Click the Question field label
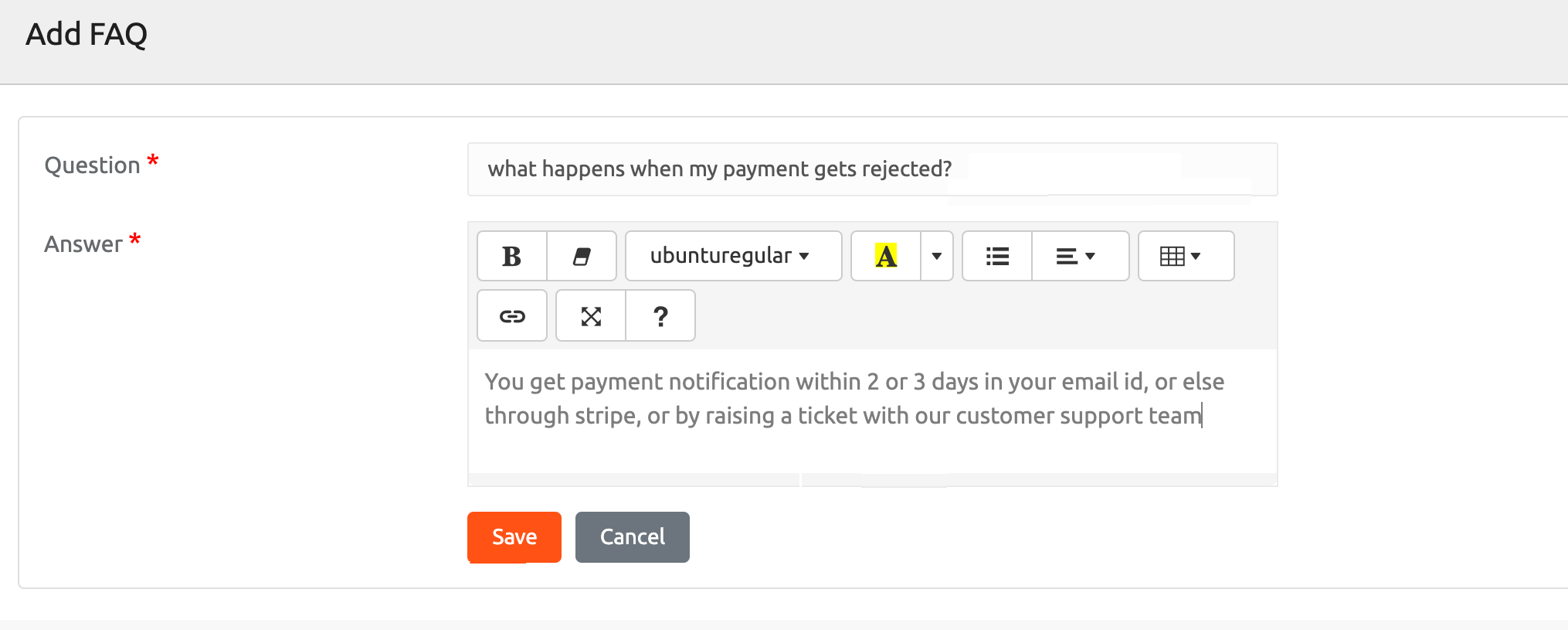This screenshot has width=1568, height=630. coord(92,165)
